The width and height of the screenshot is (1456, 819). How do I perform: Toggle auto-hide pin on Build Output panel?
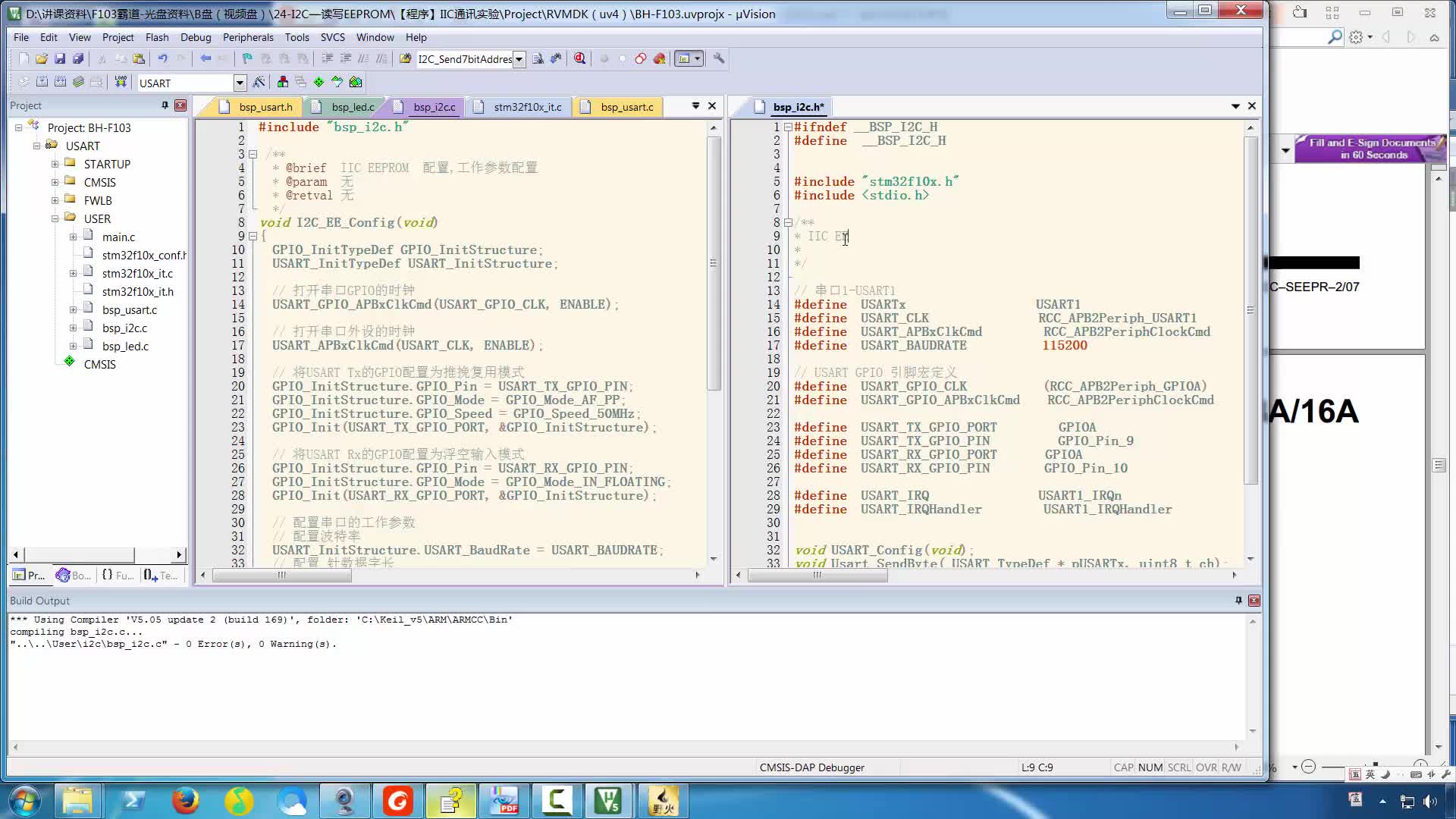(x=1238, y=600)
